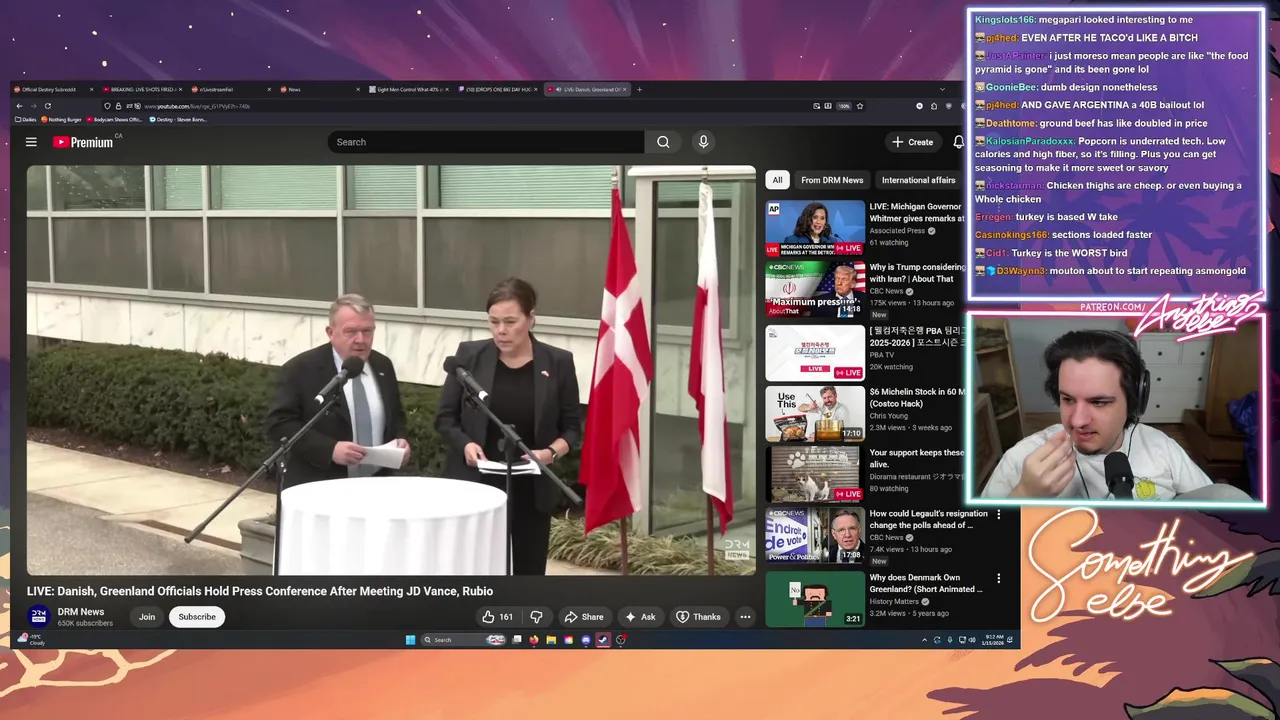
Task: Open the notifications bell
Action: tap(958, 142)
